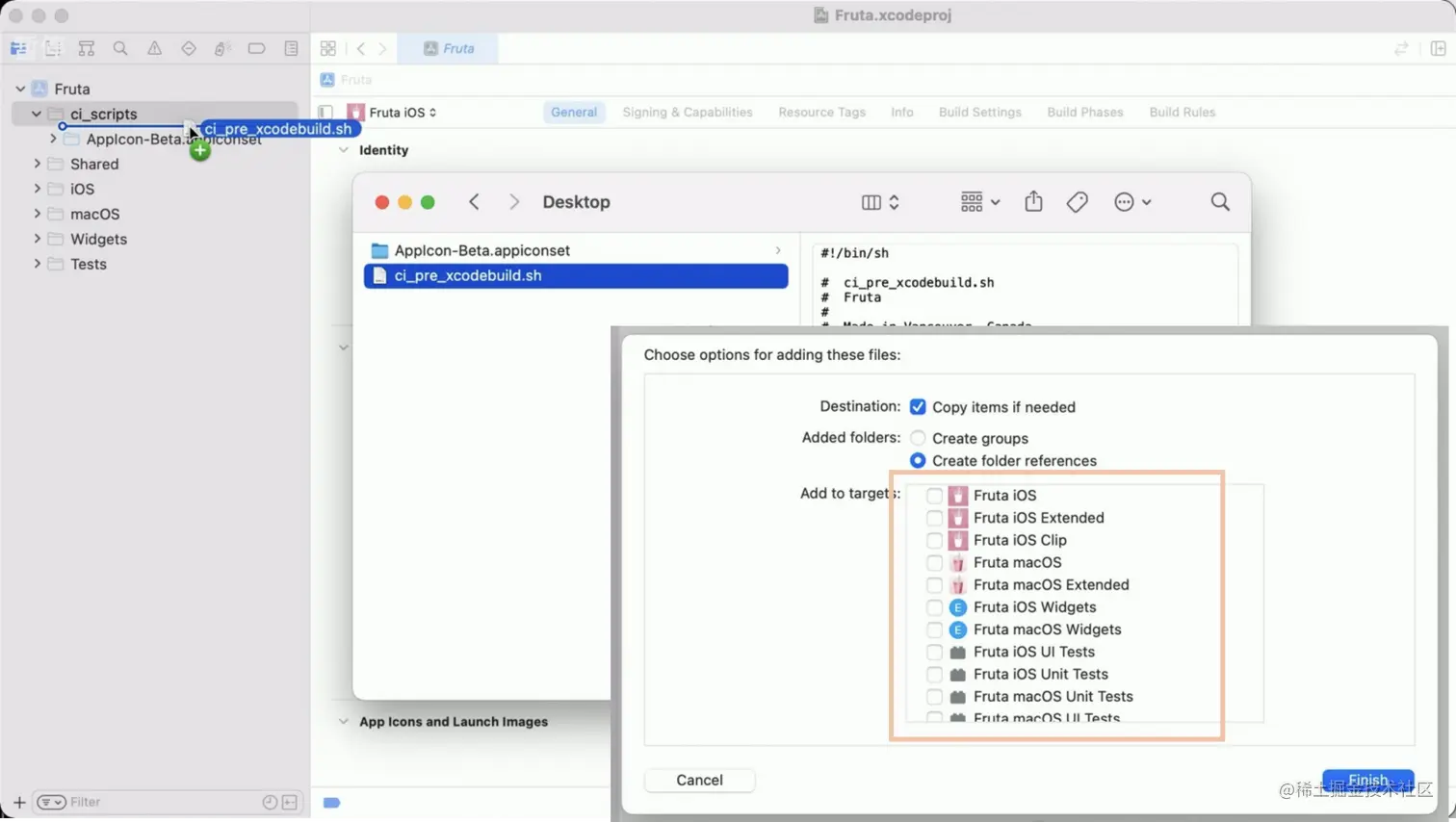Click the editor options swap icon
Screen dimensions: 1456x822
tap(1401, 48)
